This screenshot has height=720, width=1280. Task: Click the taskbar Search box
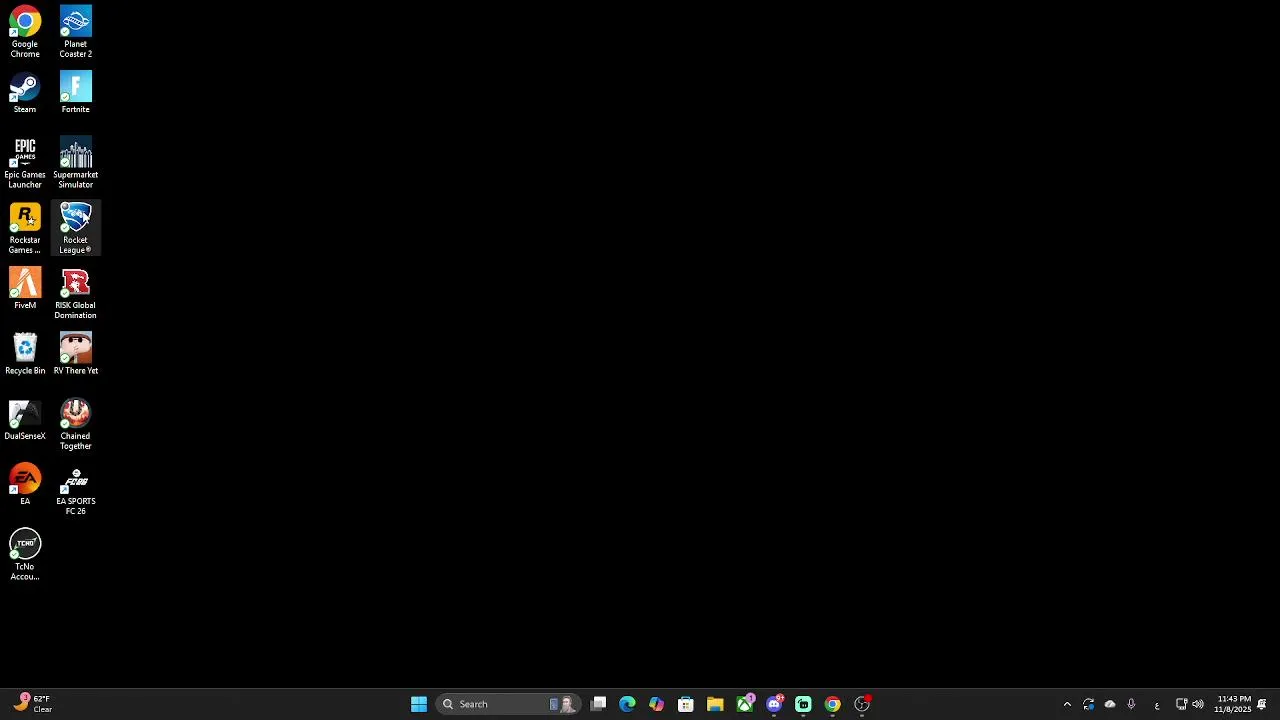point(507,704)
